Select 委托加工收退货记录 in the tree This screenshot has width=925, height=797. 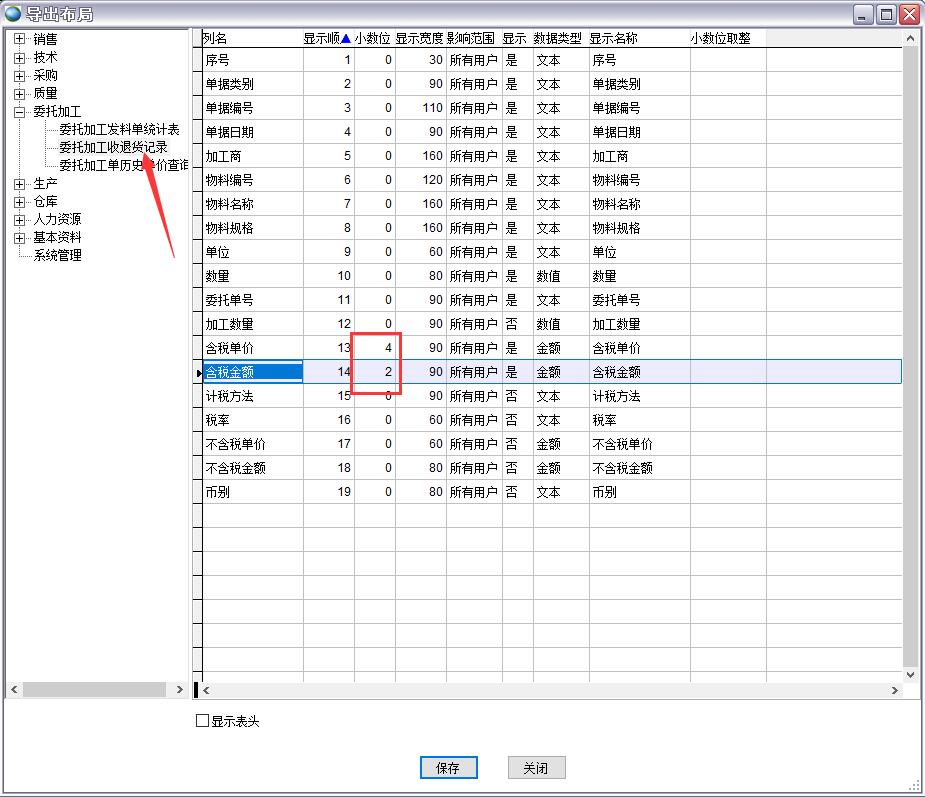coord(112,147)
